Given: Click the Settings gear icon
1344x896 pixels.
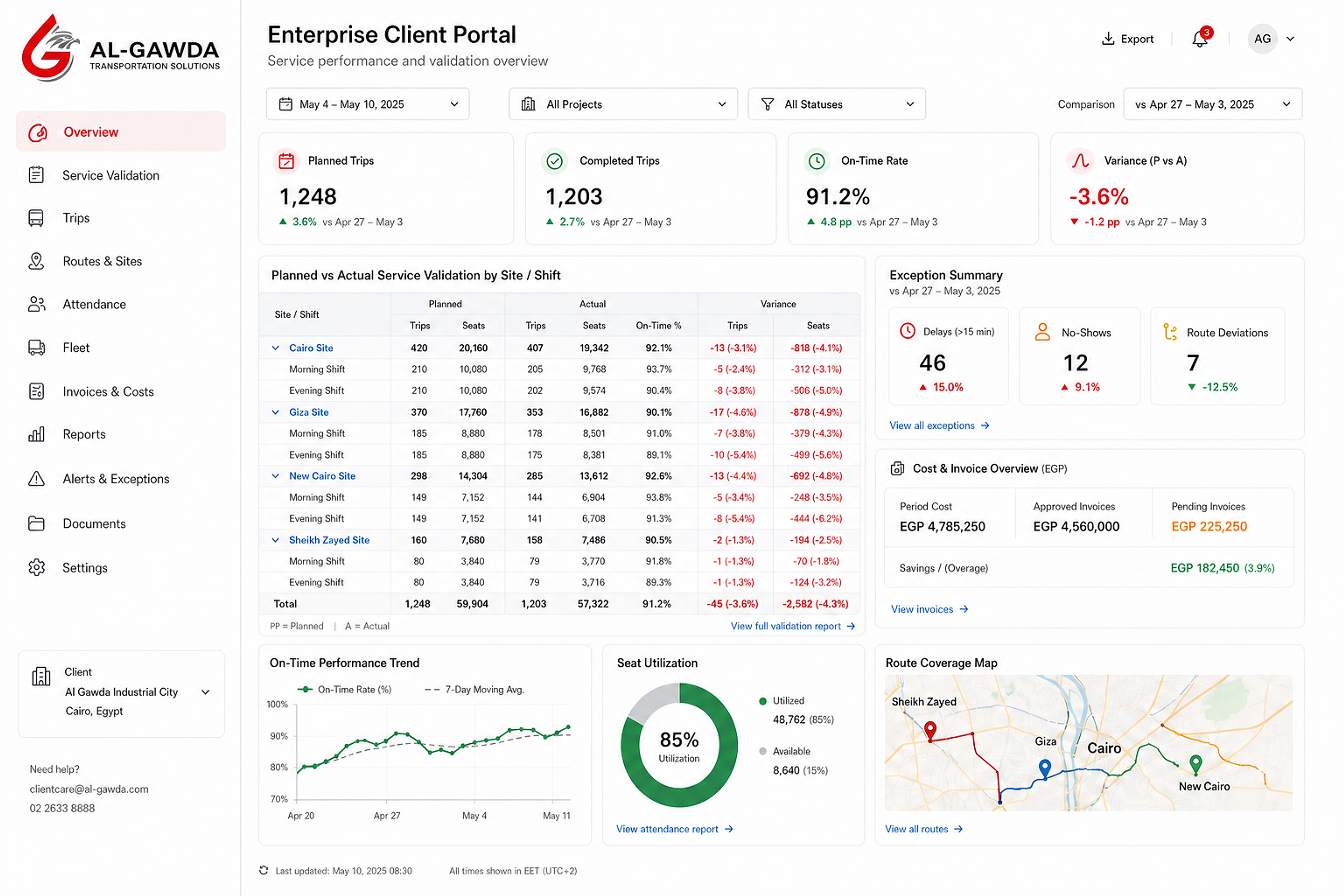Looking at the screenshot, I should 36,567.
